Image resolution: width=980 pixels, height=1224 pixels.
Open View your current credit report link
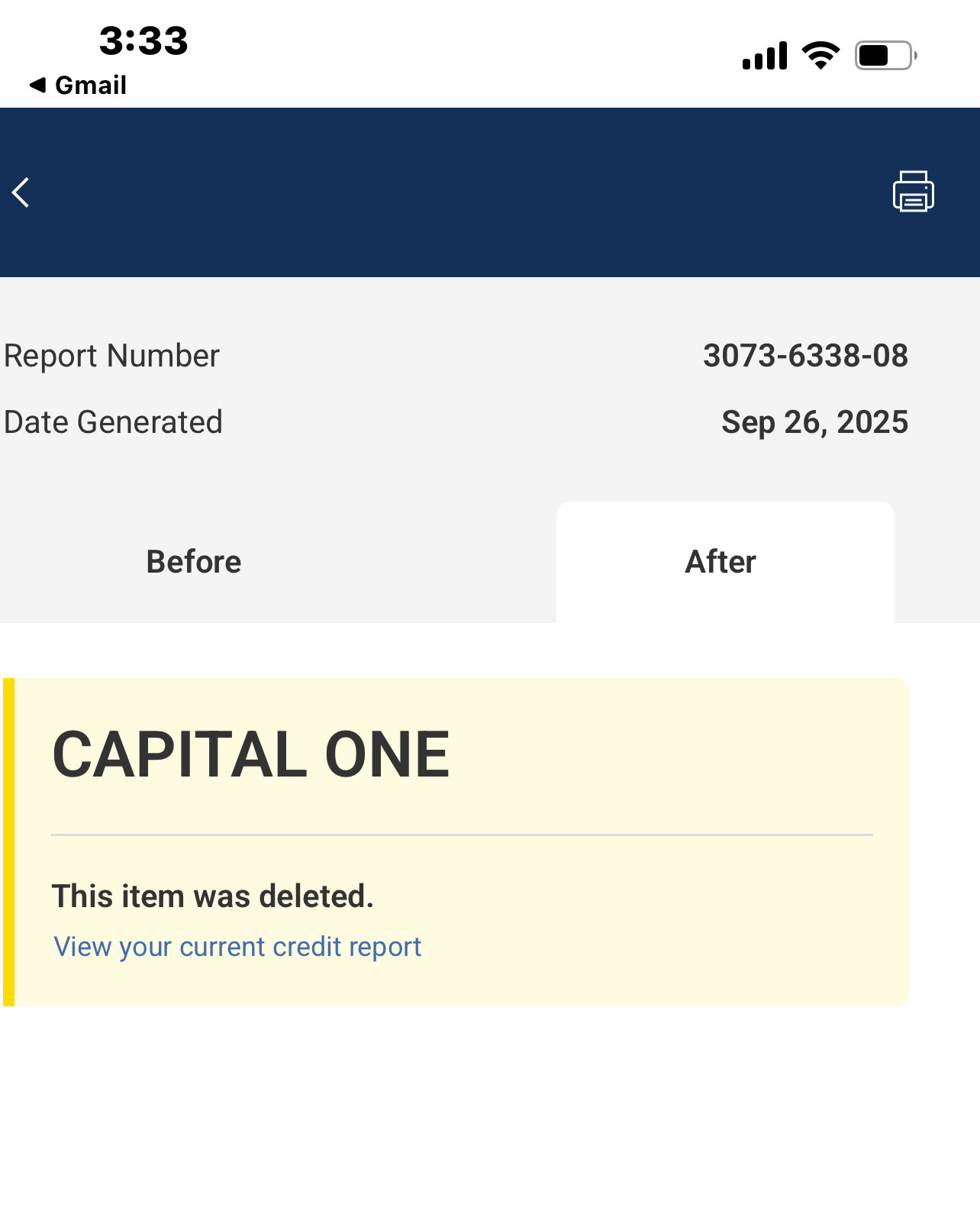pos(237,947)
